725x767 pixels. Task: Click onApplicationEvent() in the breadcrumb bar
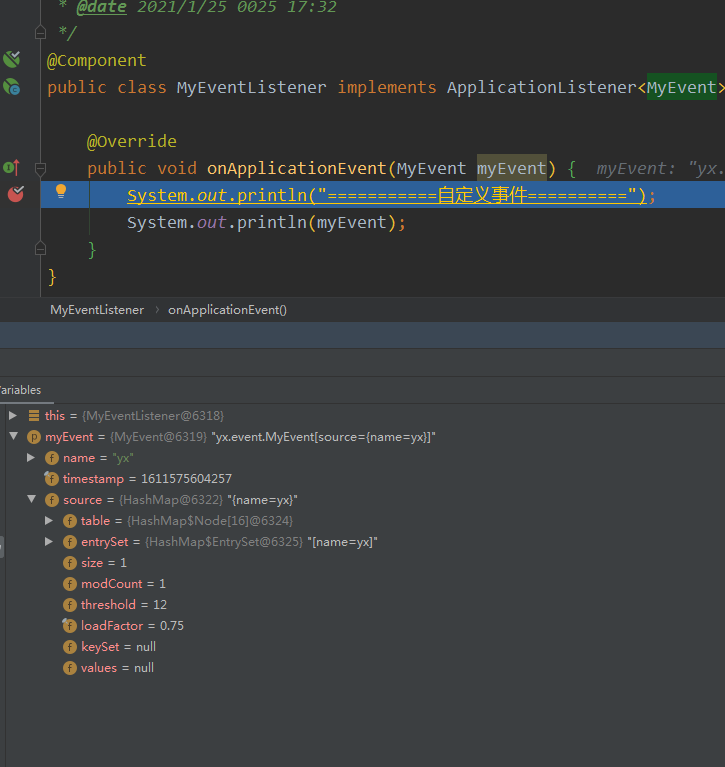[227, 310]
